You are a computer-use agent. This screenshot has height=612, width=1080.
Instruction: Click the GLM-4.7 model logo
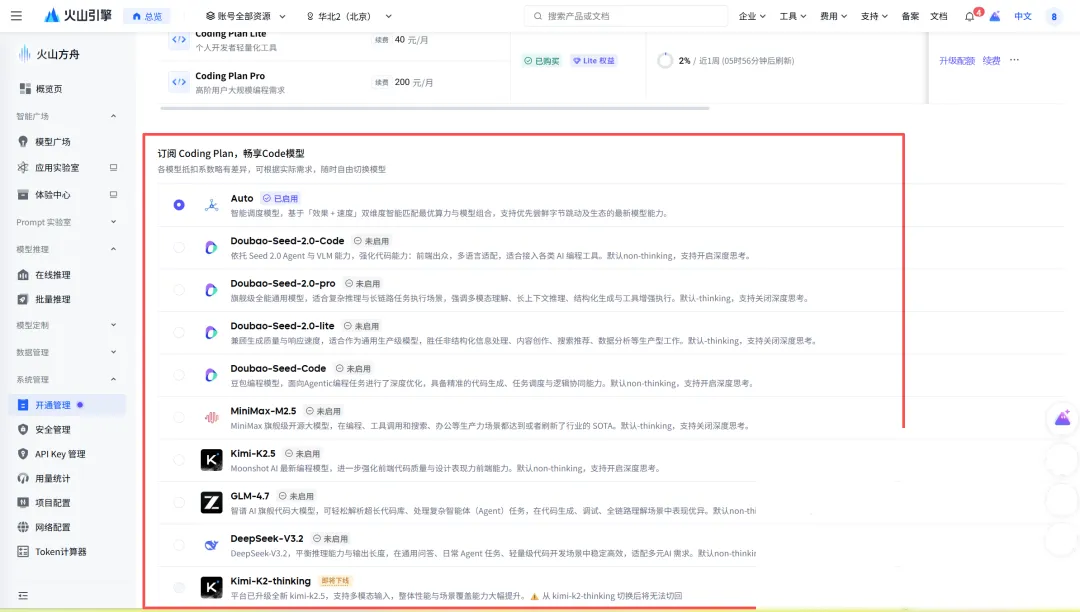point(211,503)
